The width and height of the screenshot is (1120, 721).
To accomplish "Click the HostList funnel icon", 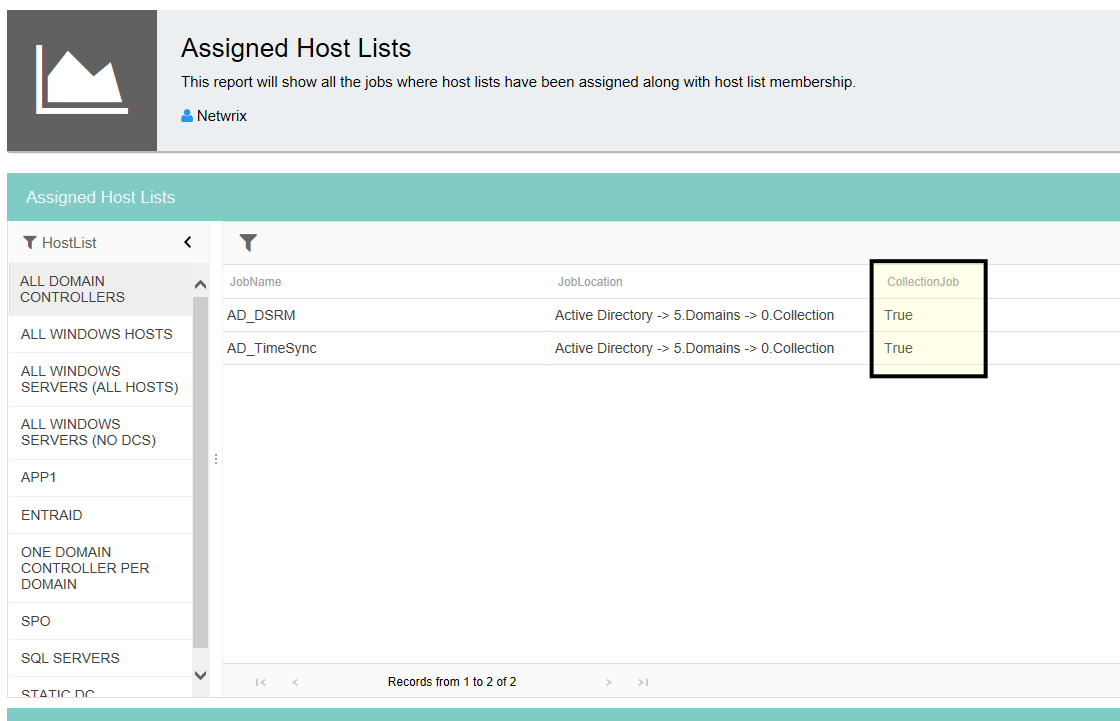I will (x=29, y=243).
